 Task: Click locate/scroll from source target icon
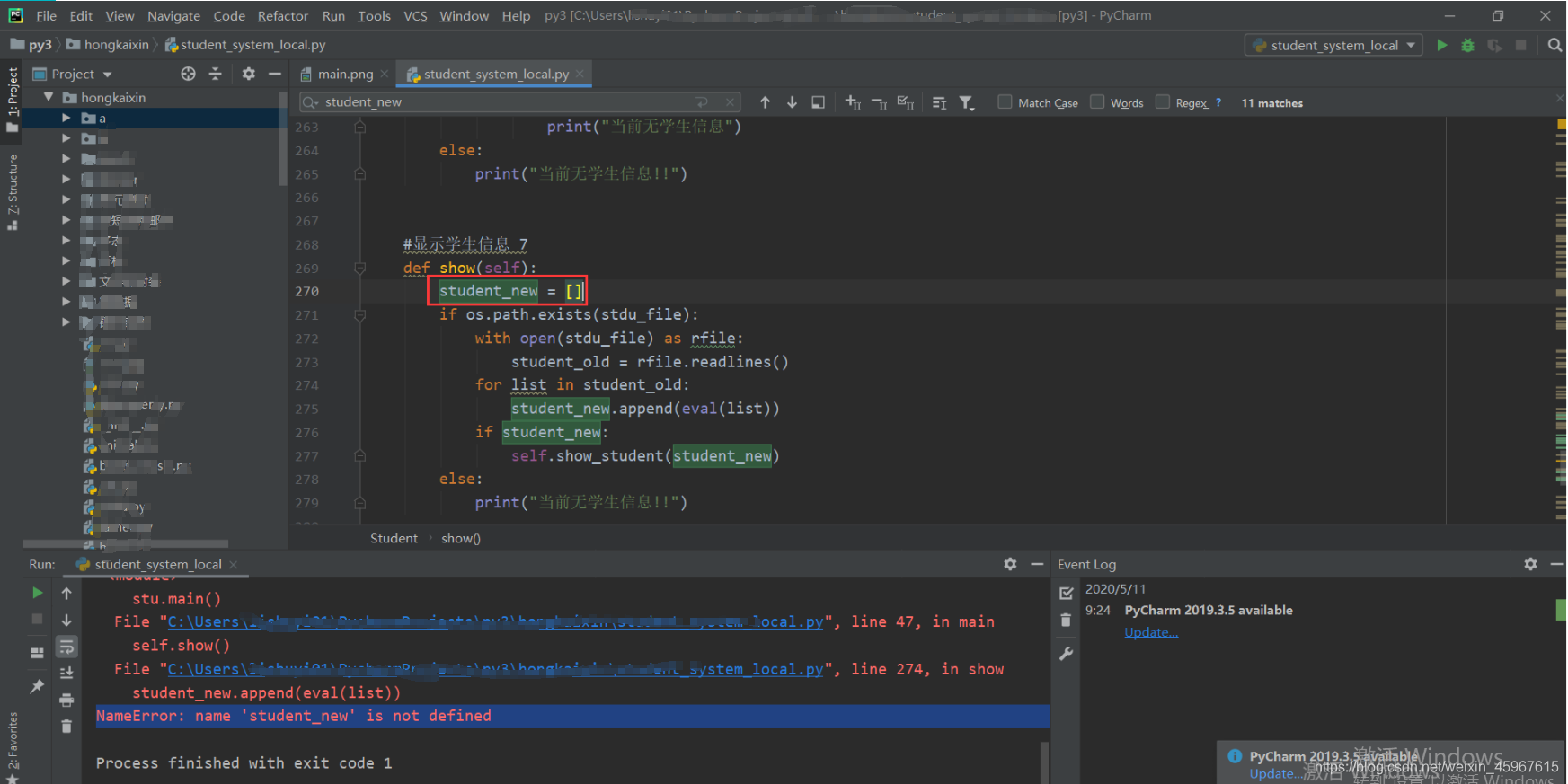coord(188,74)
